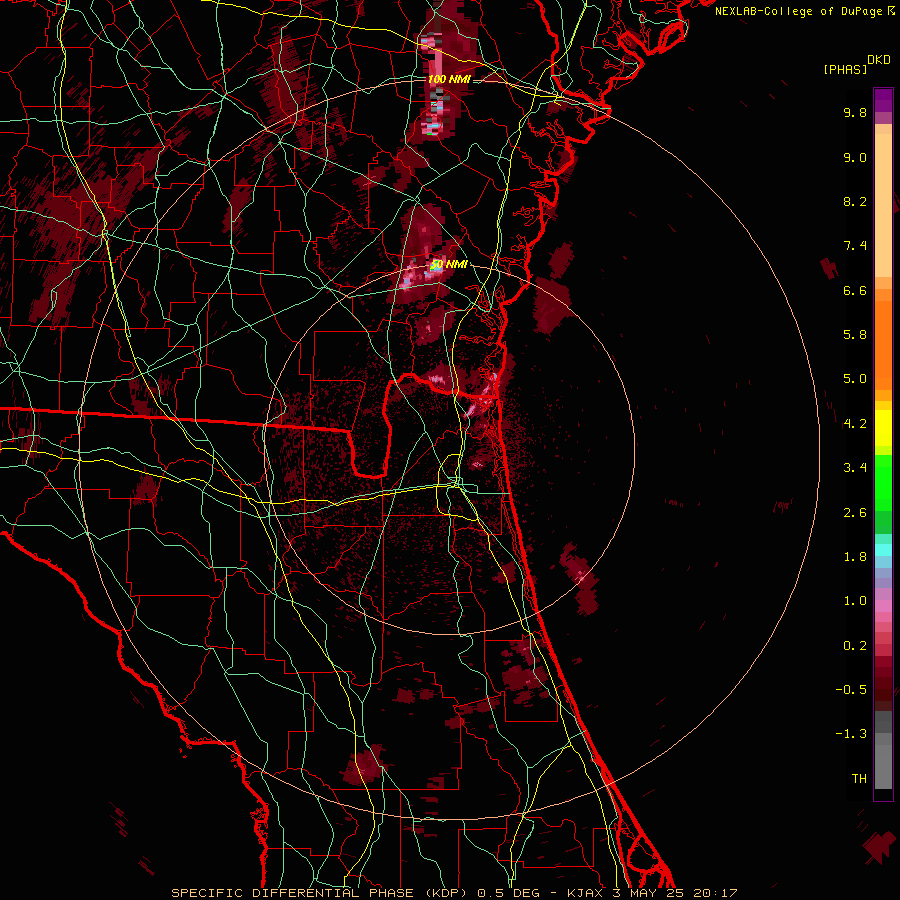Click the -1.3 scale value
Screen dimensions: 900x900
pos(851,734)
